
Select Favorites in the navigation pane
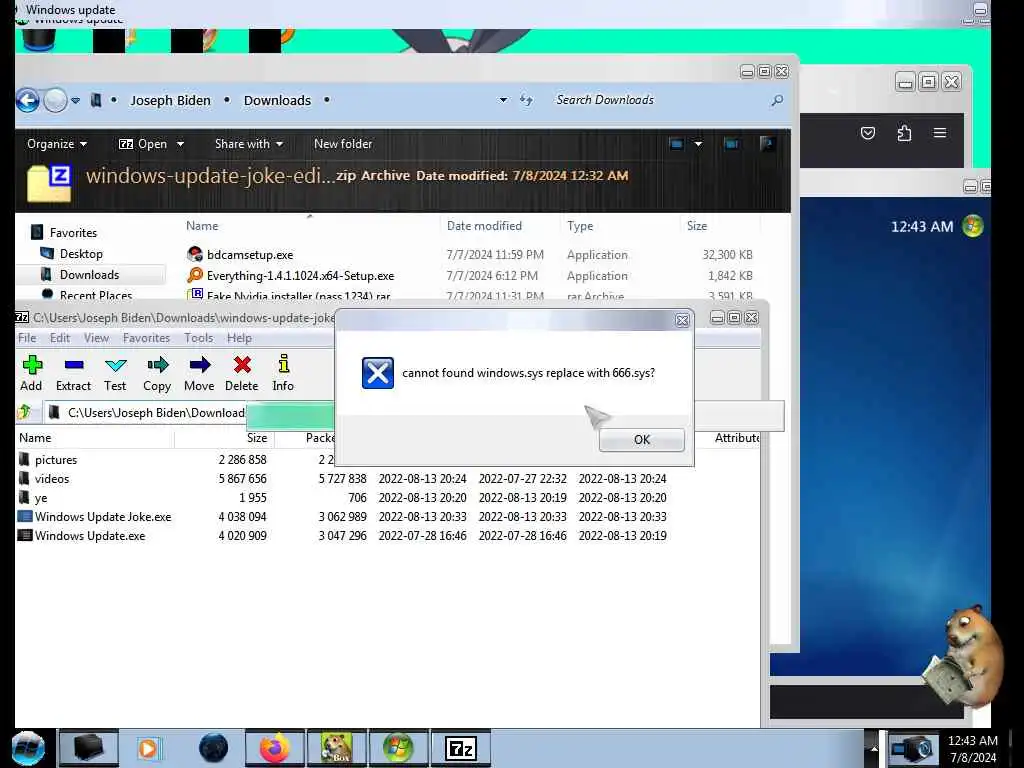click(x=72, y=232)
